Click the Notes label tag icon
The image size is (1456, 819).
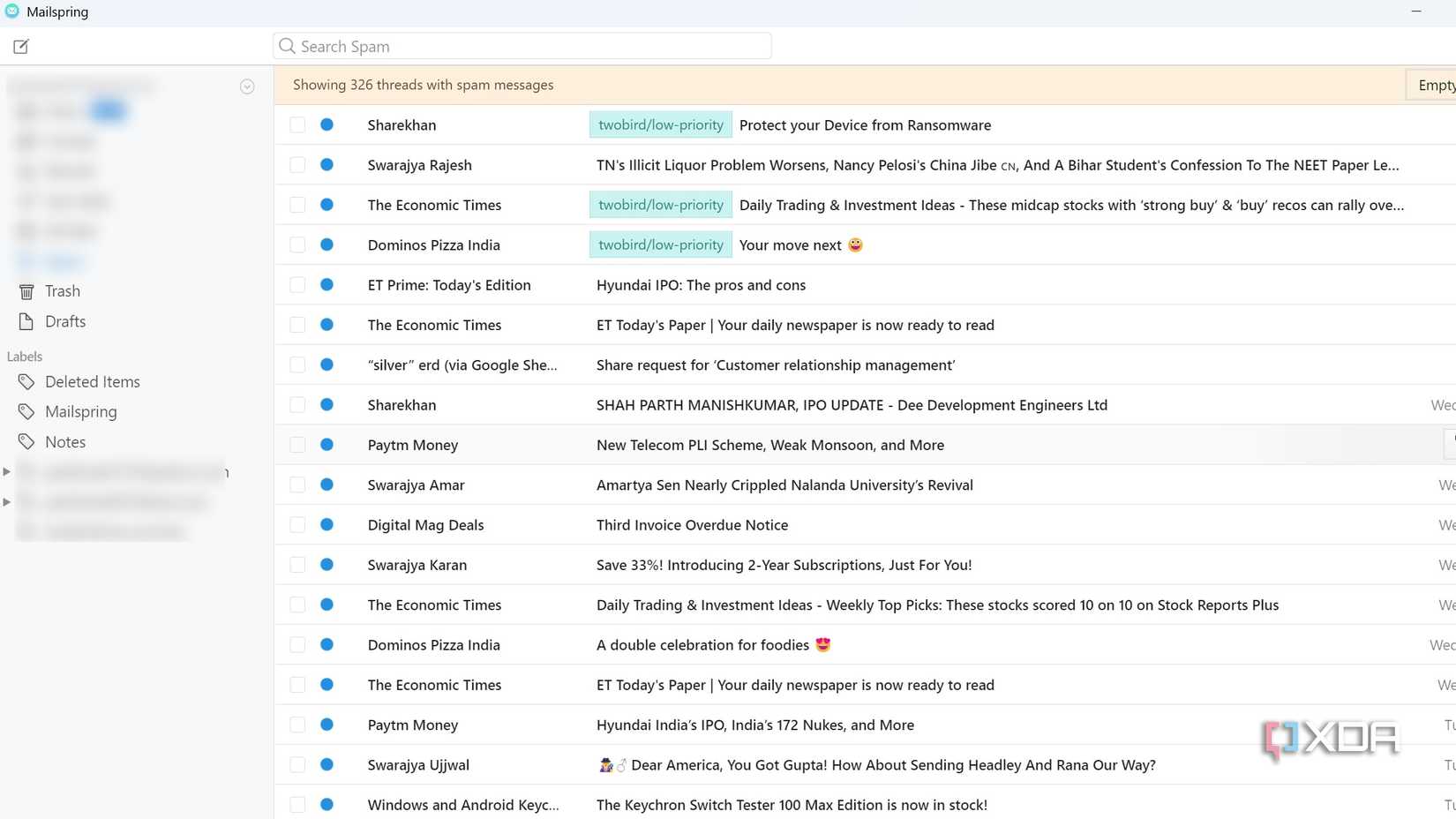26,441
